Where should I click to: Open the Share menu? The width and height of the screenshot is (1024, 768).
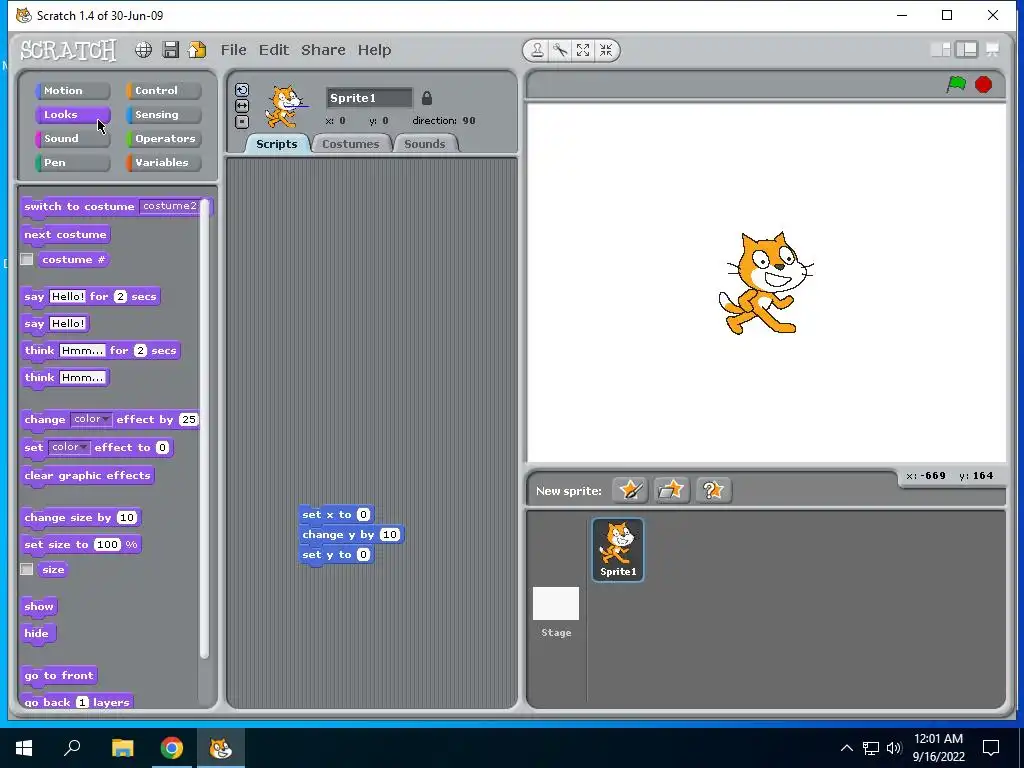click(x=323, y=50)
